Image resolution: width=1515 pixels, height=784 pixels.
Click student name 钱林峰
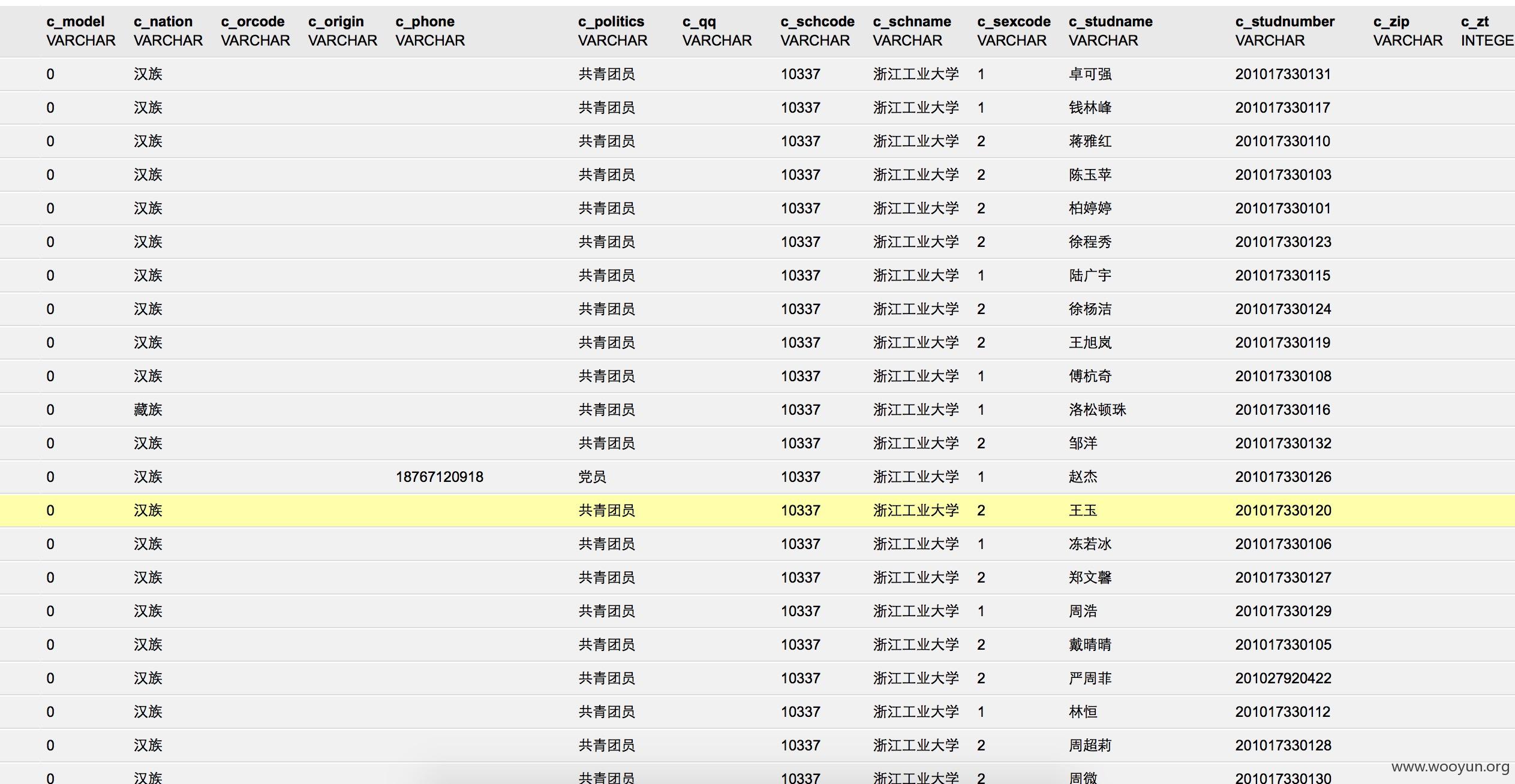[1090, 108]
